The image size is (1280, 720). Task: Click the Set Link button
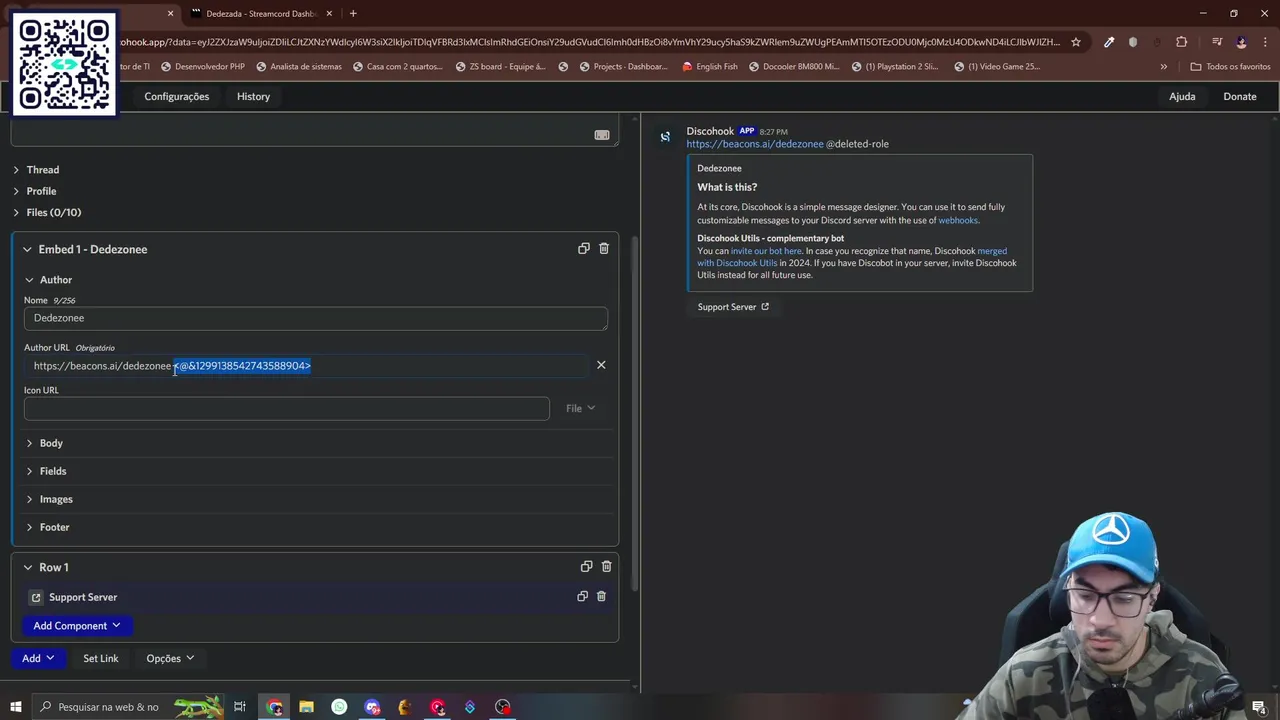click(x=101, y=658)
